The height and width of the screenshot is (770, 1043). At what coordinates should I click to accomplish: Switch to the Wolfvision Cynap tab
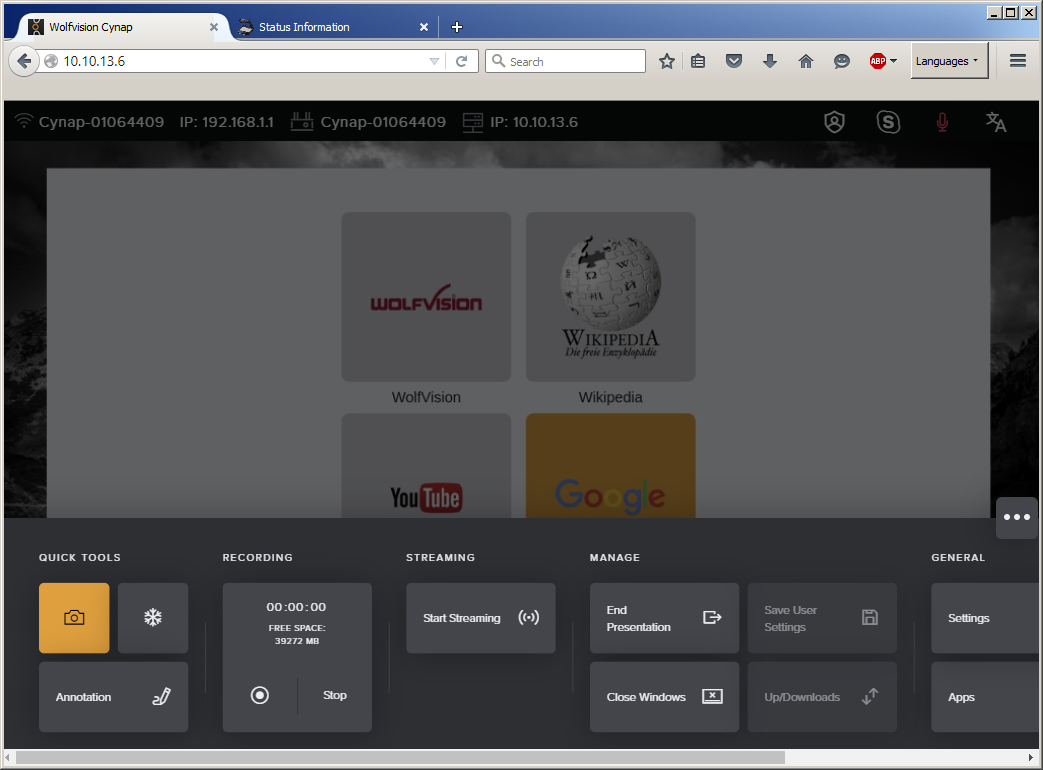[x=122, y=27]
